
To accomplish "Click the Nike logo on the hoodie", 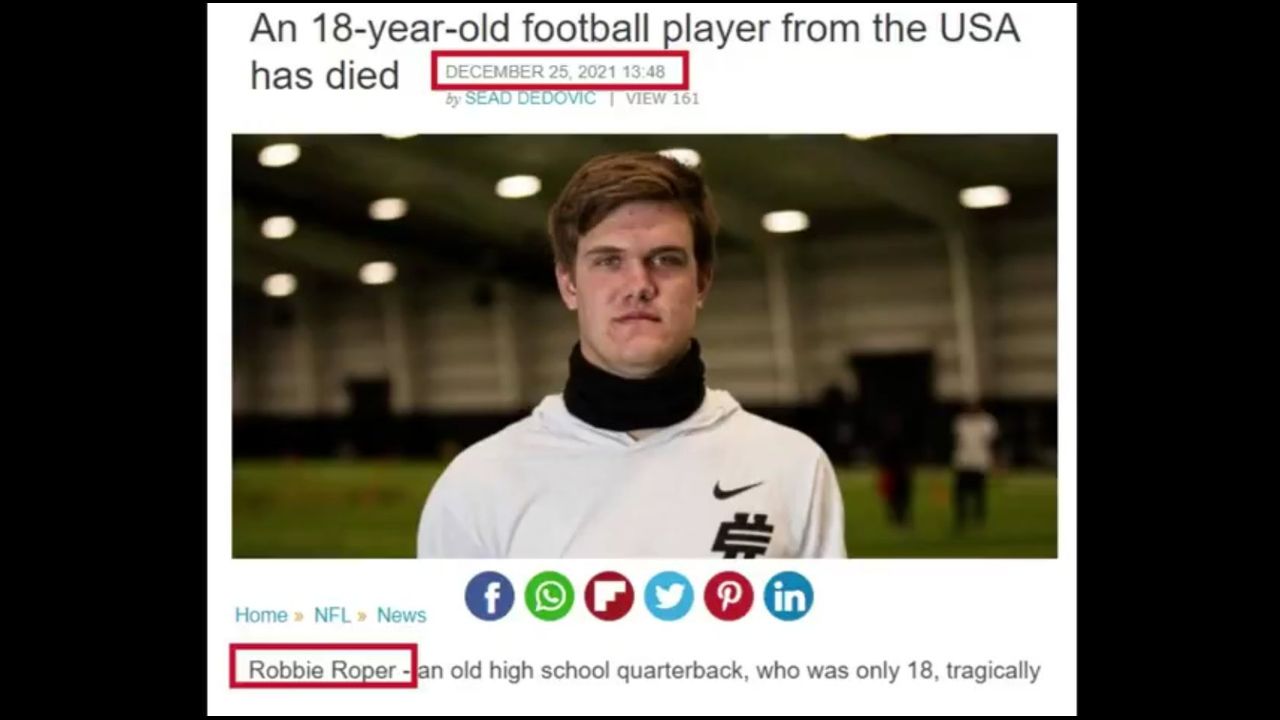I will (738, 489).
